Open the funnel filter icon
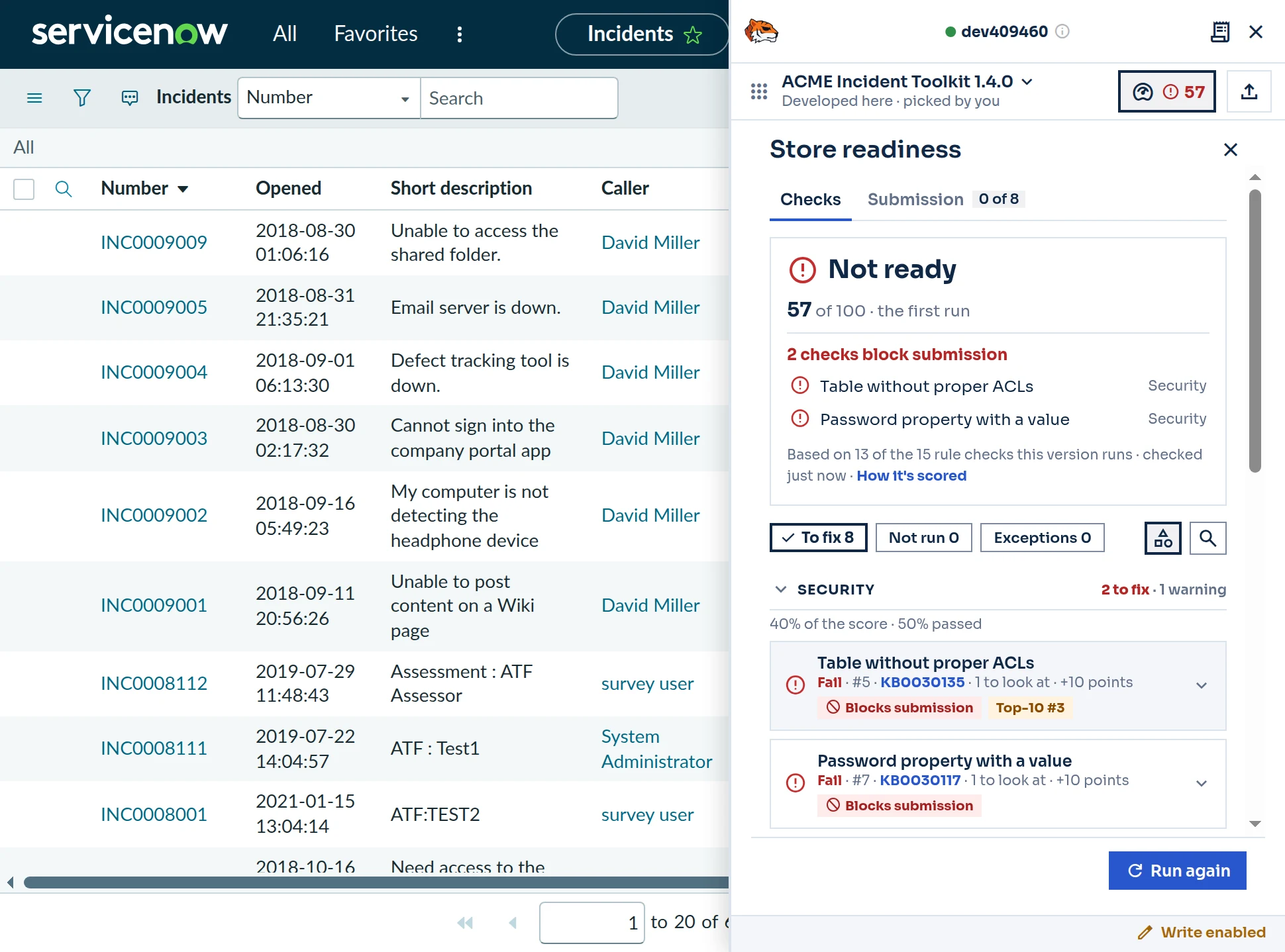This screenshot has width=1285, height=952. click(81, 98)
